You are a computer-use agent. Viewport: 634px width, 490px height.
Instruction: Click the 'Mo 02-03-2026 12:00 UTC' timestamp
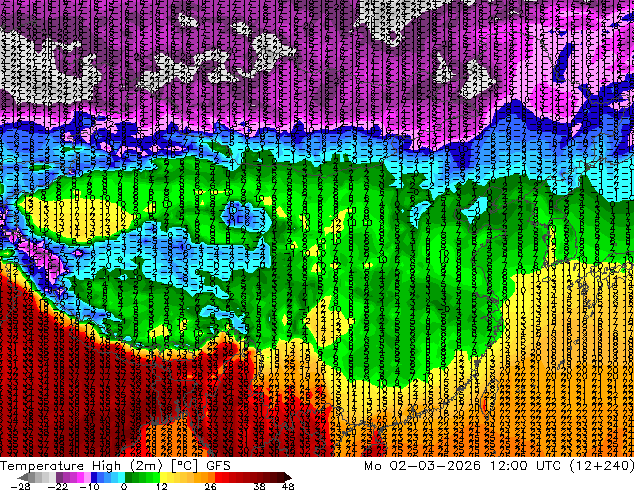point(463,466)
